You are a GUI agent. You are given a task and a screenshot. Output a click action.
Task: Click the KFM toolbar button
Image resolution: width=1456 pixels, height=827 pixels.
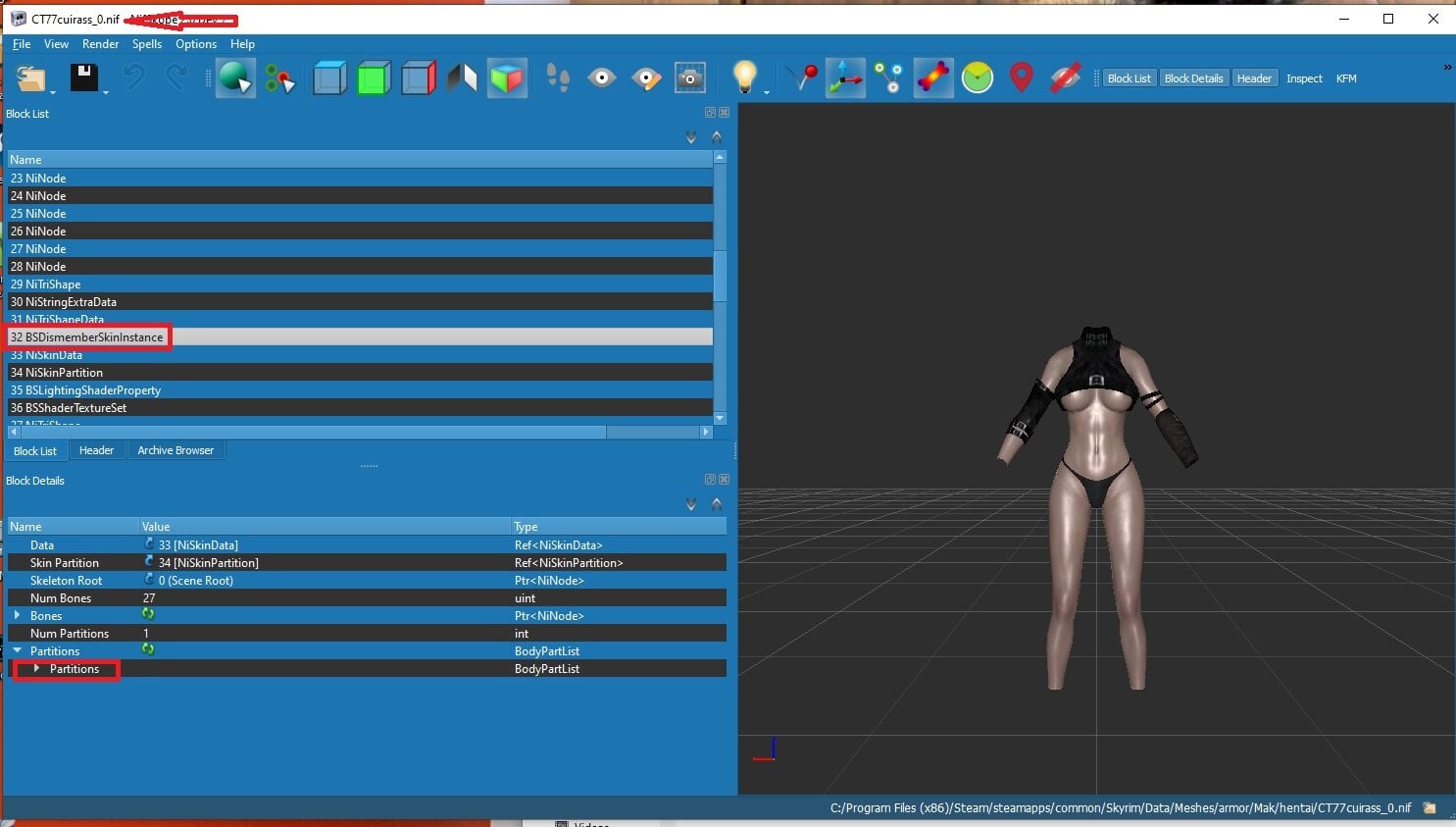(1346, 78)
